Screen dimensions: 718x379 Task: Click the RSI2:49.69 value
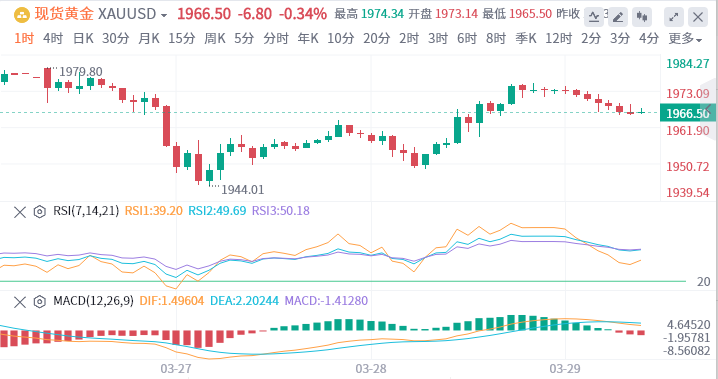217,211
